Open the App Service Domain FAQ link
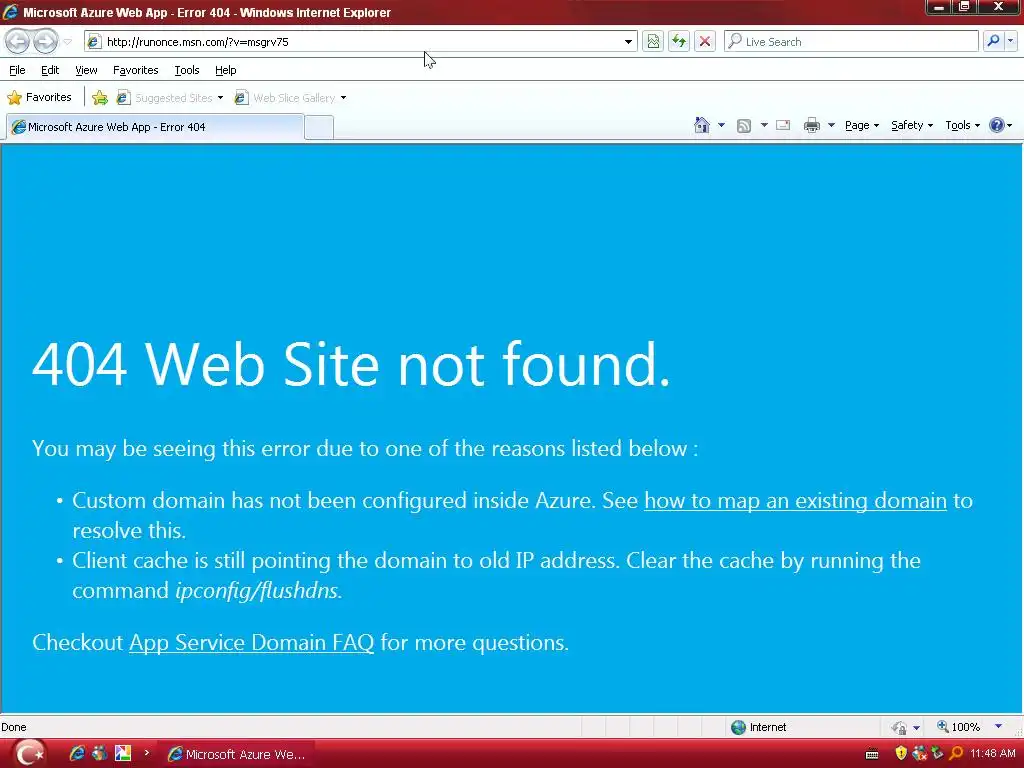 pos(251,643)
